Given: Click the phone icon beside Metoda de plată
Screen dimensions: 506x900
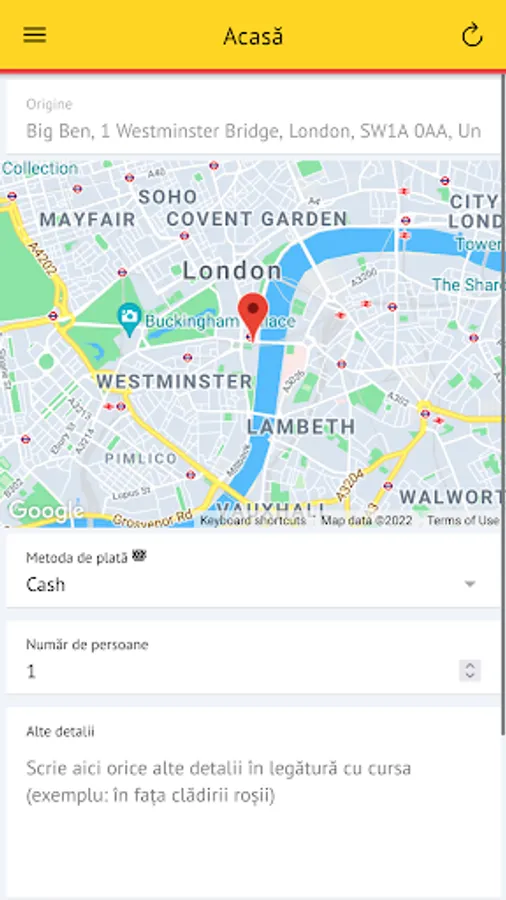Looking at the screenshot, I should pos(139,555).
